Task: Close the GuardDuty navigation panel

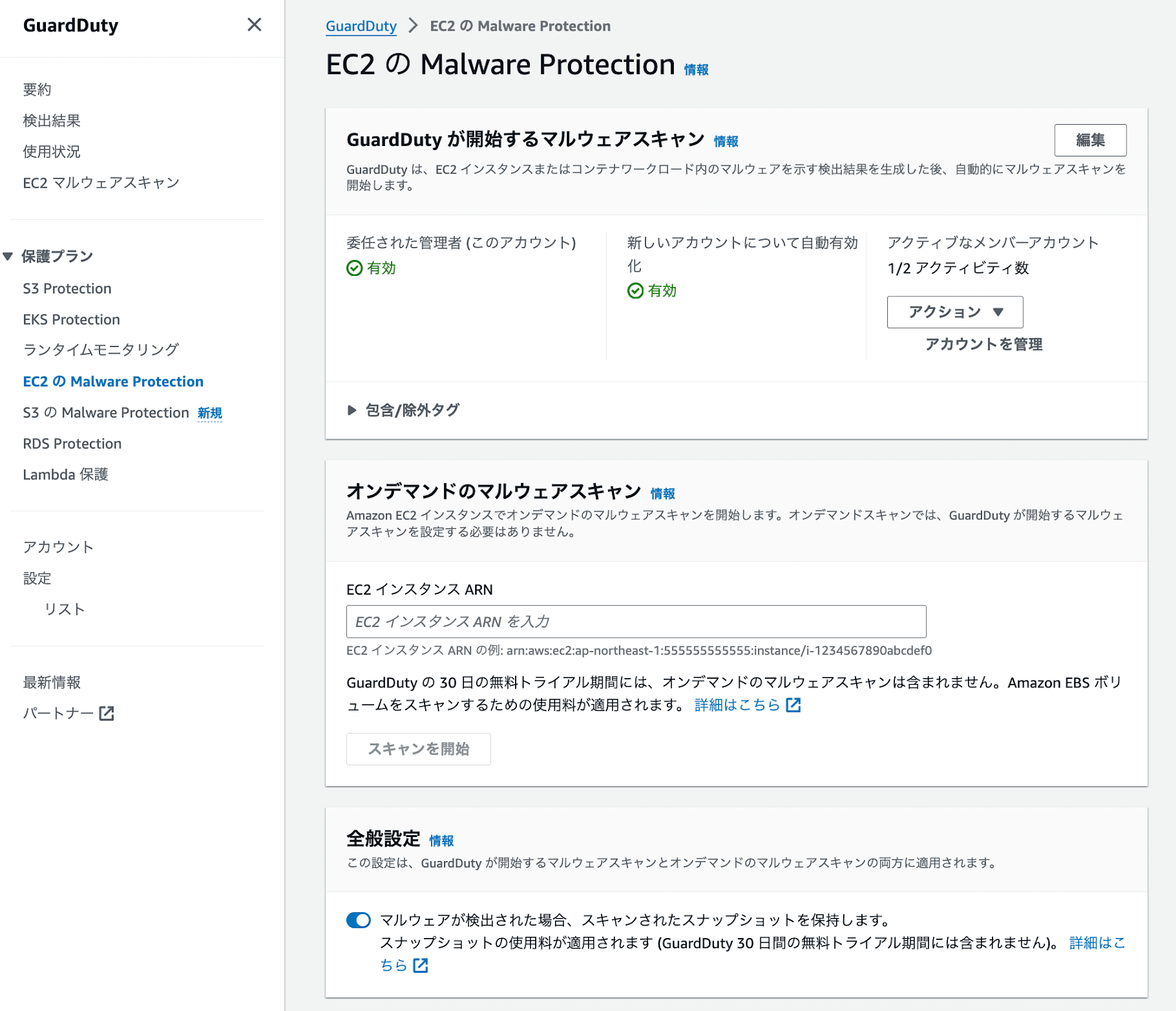Action: [254, 25]
